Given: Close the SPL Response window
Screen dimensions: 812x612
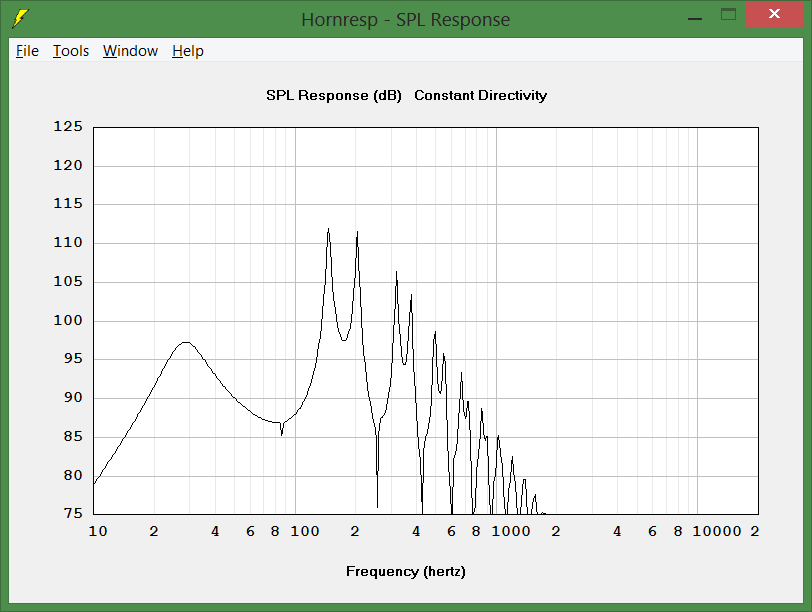Looking at the screenshot, I should click(x=774, y=14).
